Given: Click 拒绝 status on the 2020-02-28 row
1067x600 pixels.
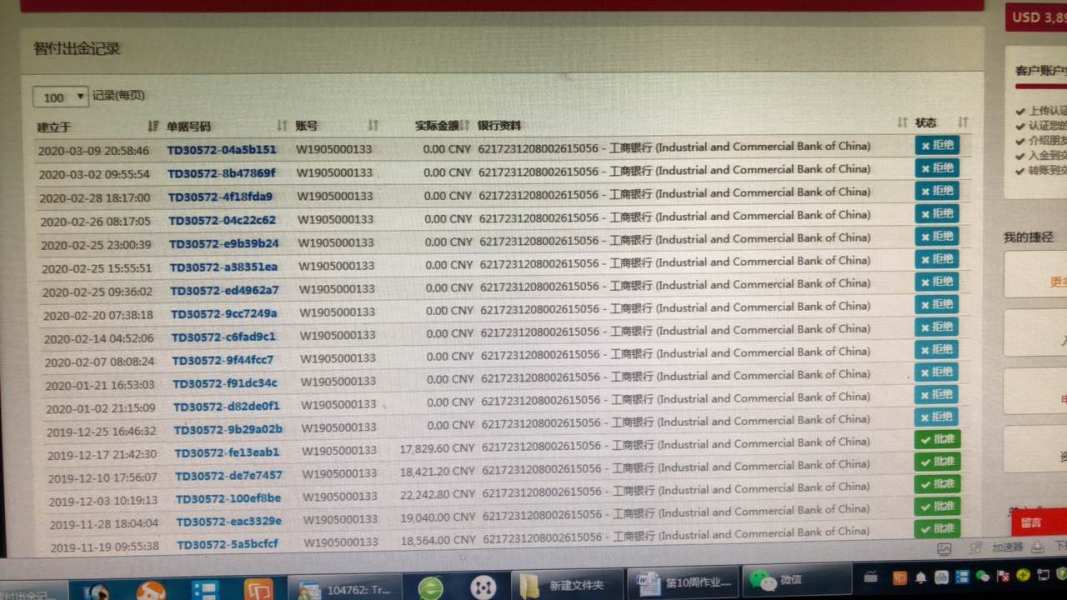Looking at the screenshot, I should point(937,191).
